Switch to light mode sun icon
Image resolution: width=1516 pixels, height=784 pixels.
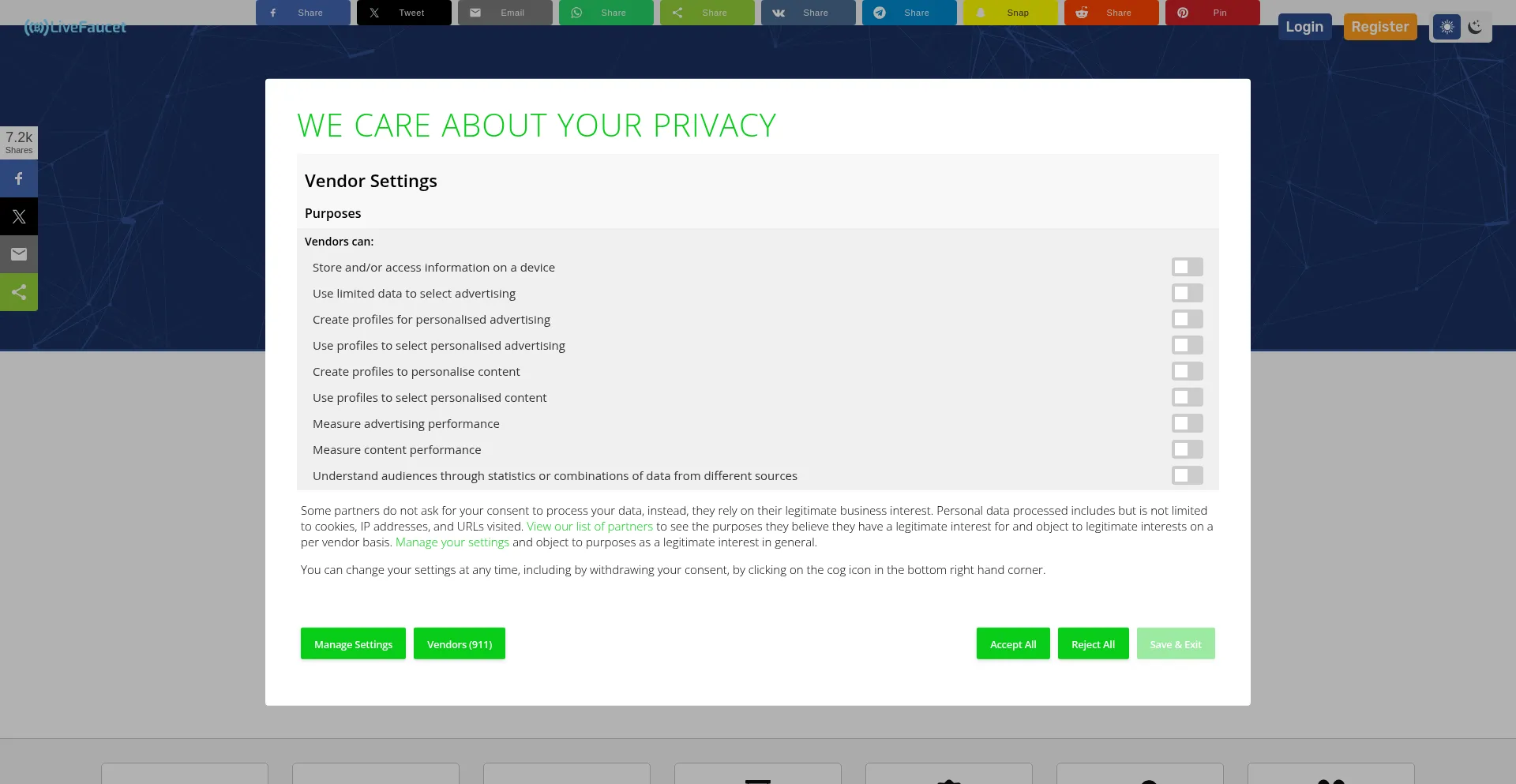(1447, 27)
